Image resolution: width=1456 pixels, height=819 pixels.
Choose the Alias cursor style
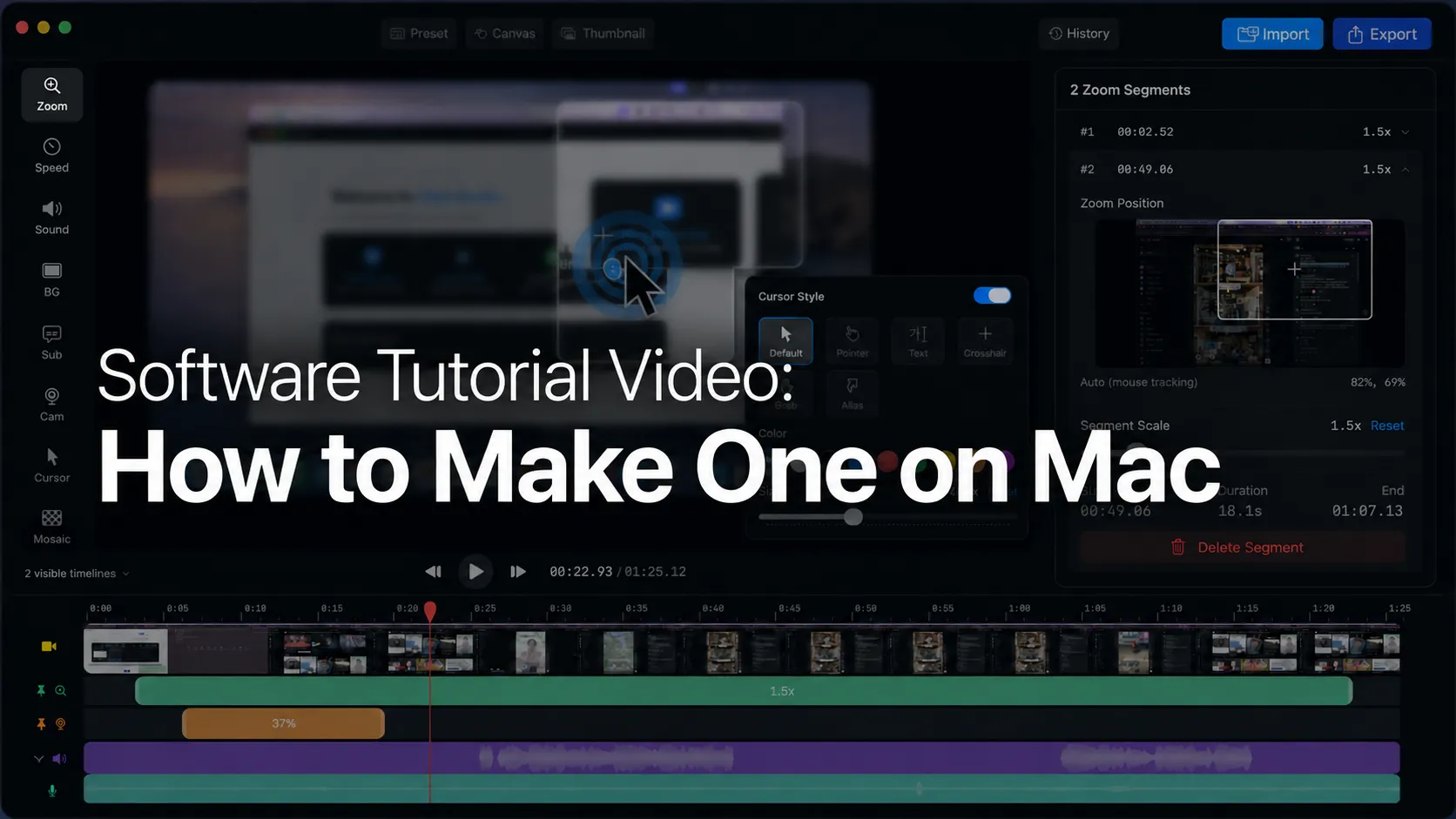pyautogui.click(x=853, y=393)
